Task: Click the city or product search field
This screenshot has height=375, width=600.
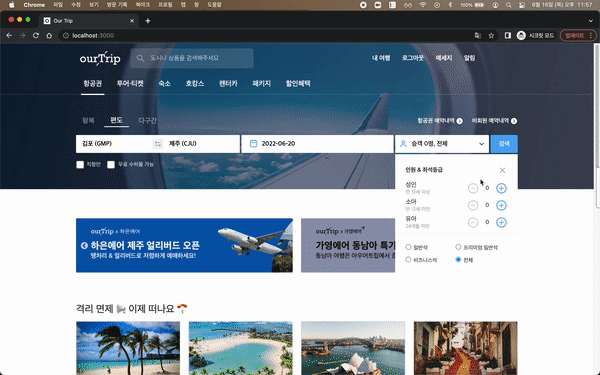Action: [192, 58]
